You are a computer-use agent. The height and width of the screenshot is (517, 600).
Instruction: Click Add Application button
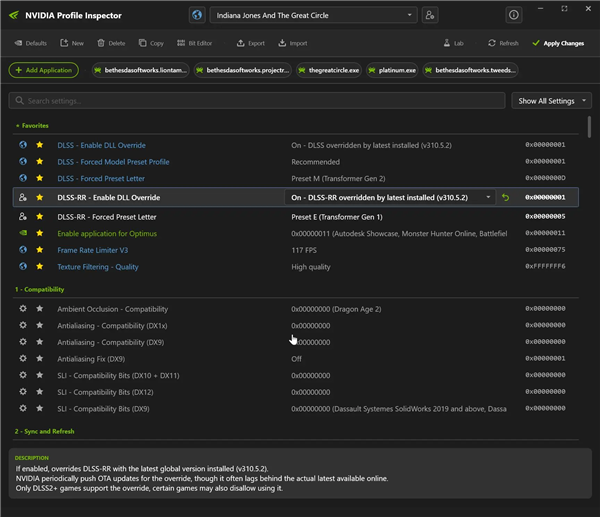tap(44, 70)
